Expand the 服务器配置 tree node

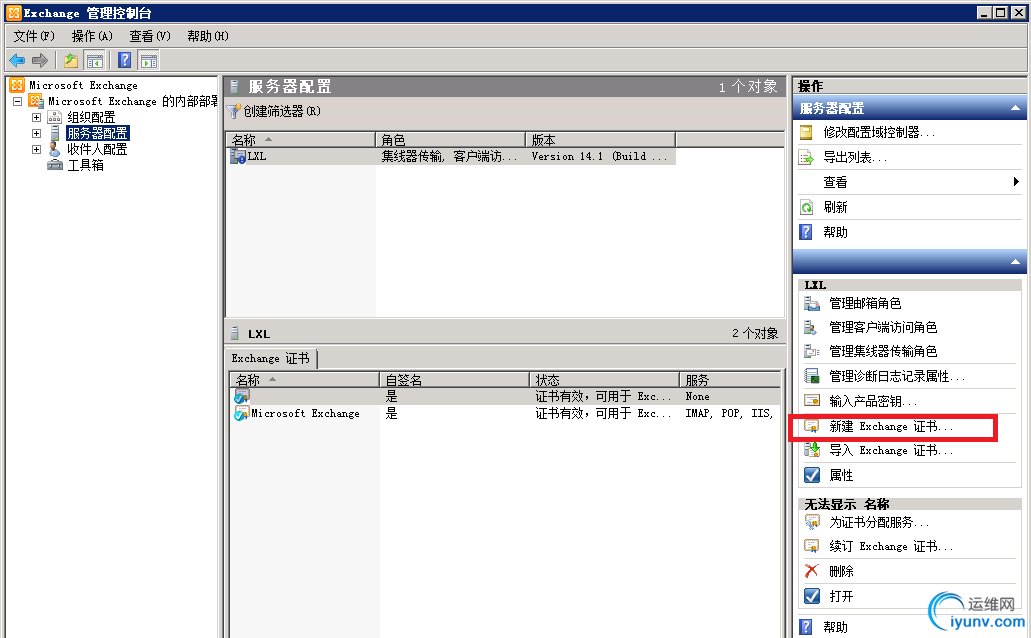tap(37, 134)
